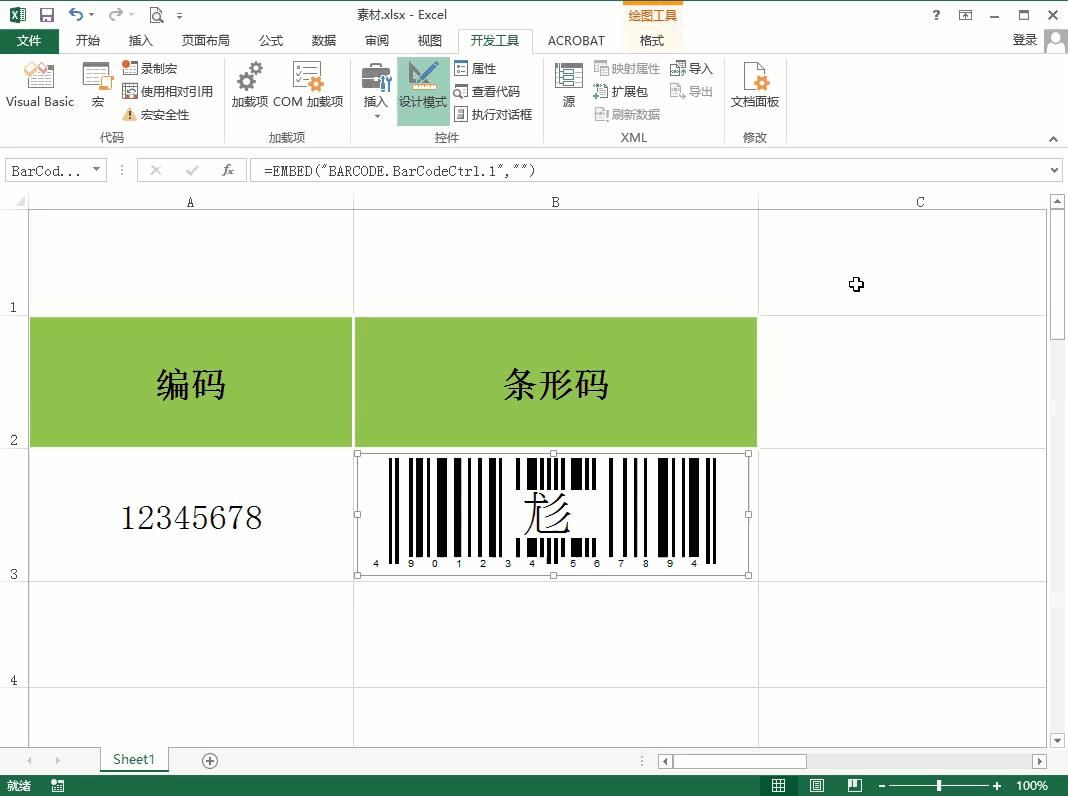Open the 文件 (File) tab
This screenshot has height=796, width=1068.
[29, 41]
